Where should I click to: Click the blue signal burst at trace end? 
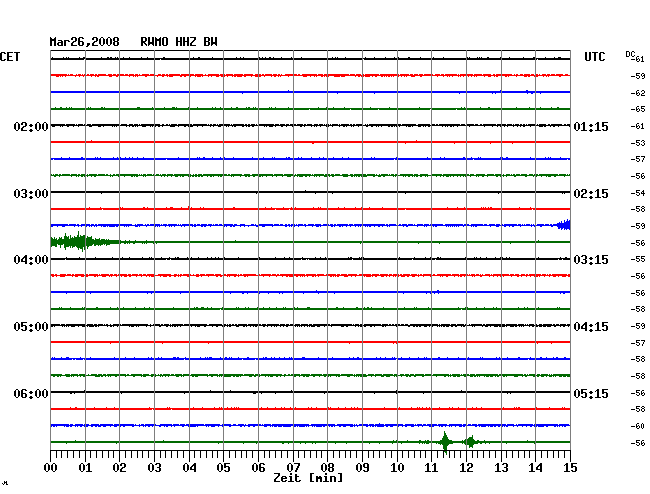[564, 225]
